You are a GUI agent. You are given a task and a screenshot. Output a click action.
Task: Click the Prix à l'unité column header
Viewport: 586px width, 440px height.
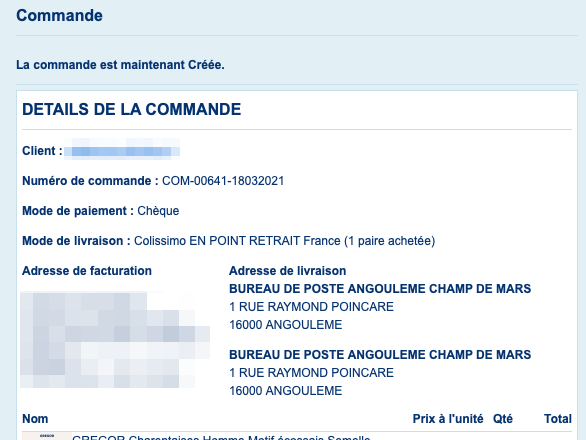[x=448, y=419]
